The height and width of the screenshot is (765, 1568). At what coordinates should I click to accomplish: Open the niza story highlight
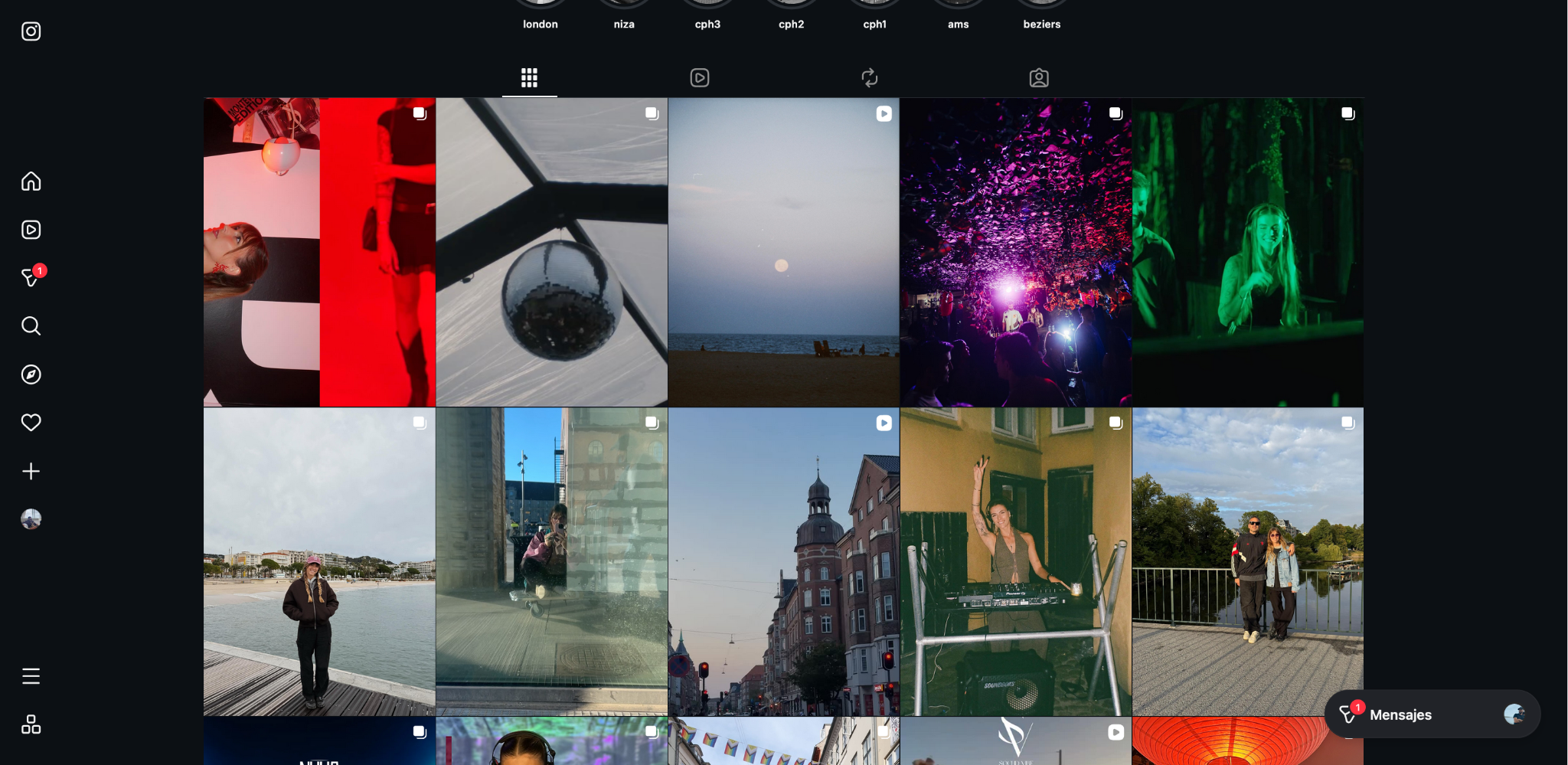tap(624, 15)
